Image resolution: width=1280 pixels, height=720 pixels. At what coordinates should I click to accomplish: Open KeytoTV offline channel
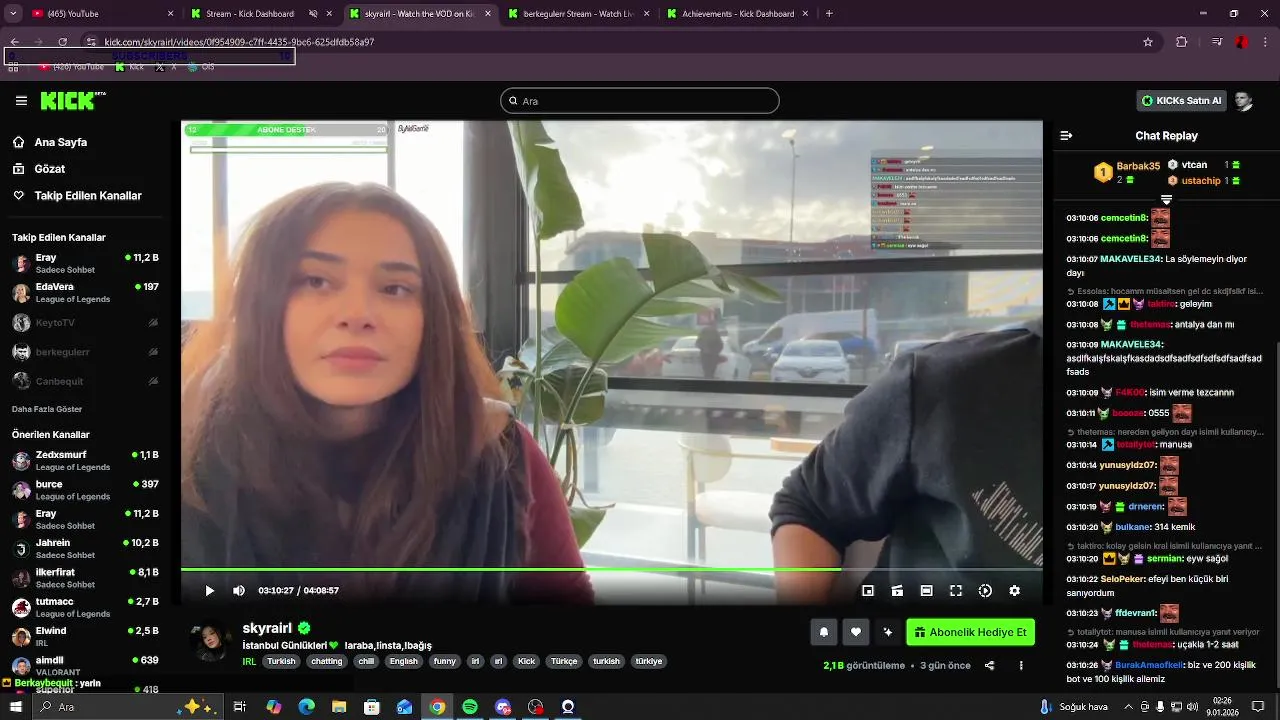tap(85, 323)
